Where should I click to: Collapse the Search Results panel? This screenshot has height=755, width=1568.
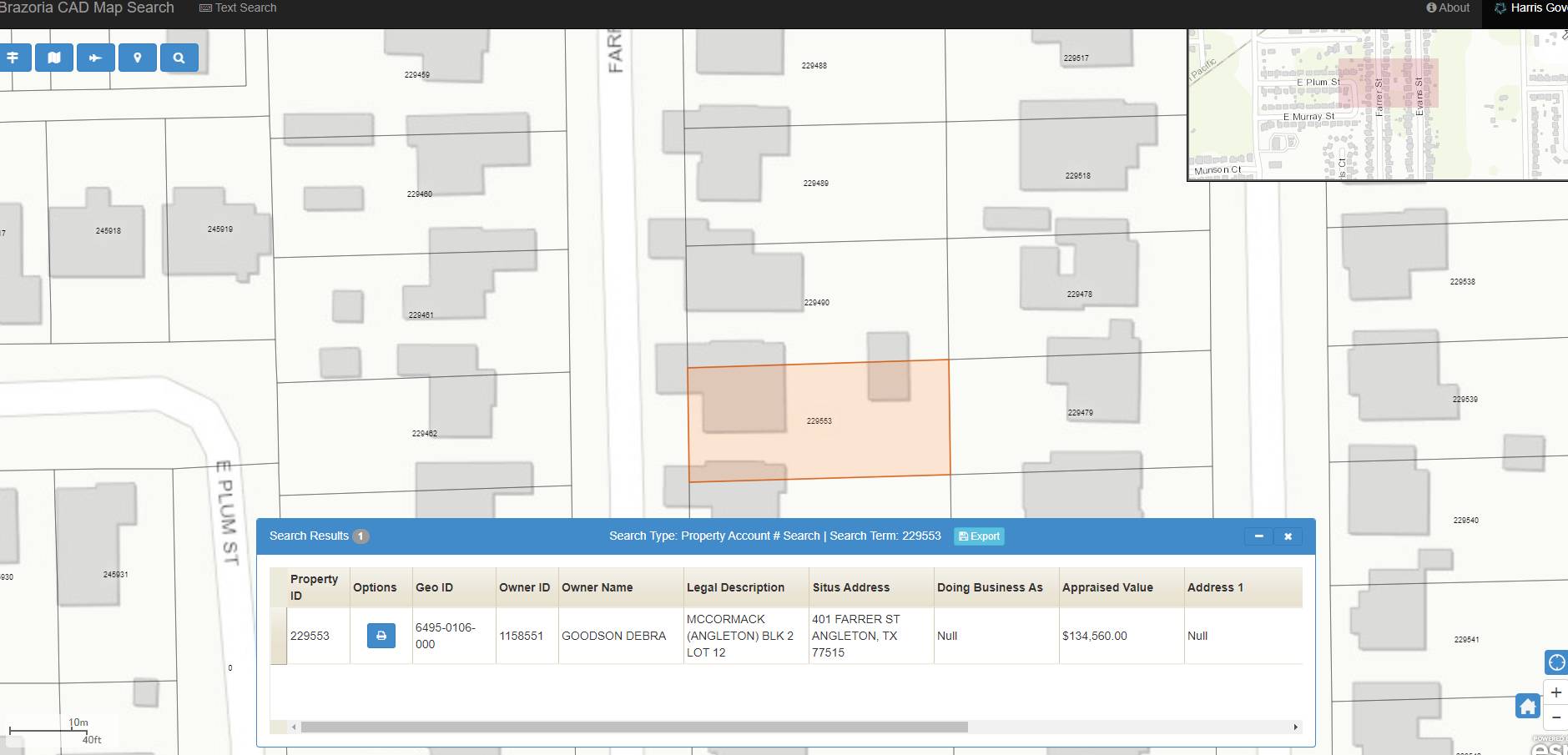1258,536
